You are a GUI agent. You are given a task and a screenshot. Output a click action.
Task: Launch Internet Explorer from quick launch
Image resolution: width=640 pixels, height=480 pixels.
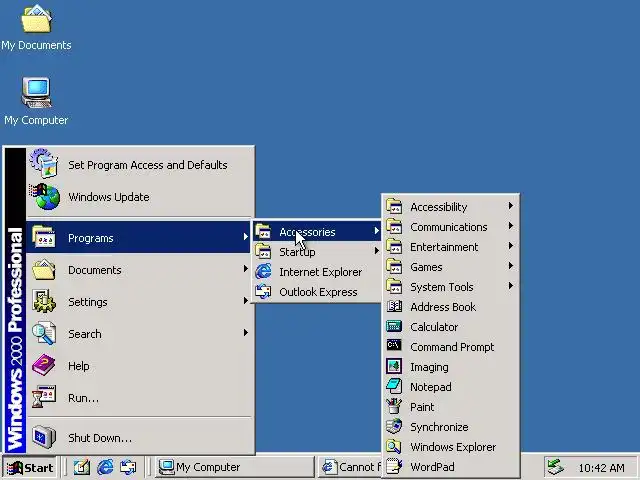tap(105, 467)
